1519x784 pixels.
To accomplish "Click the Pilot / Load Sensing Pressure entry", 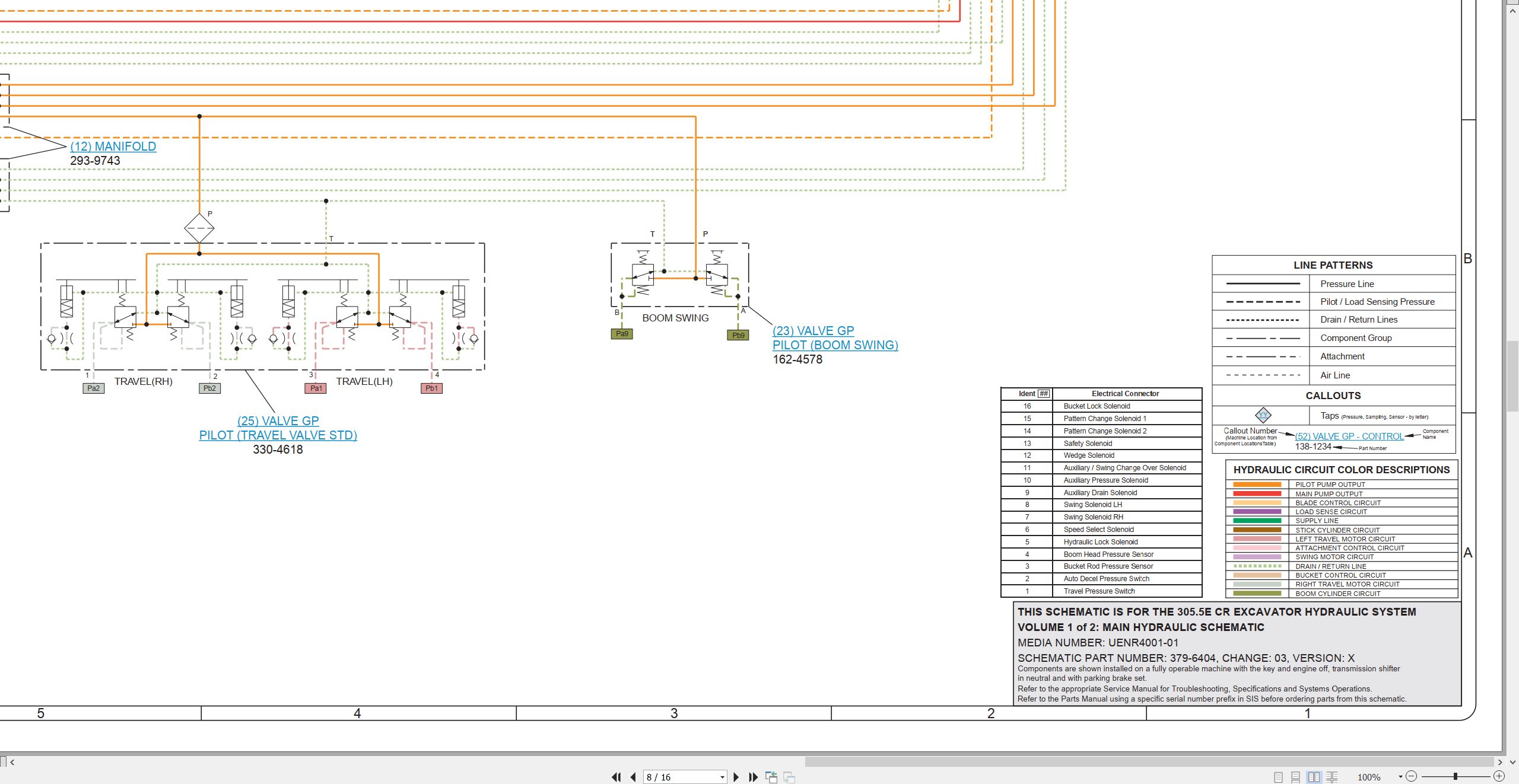I will 1333,302.
